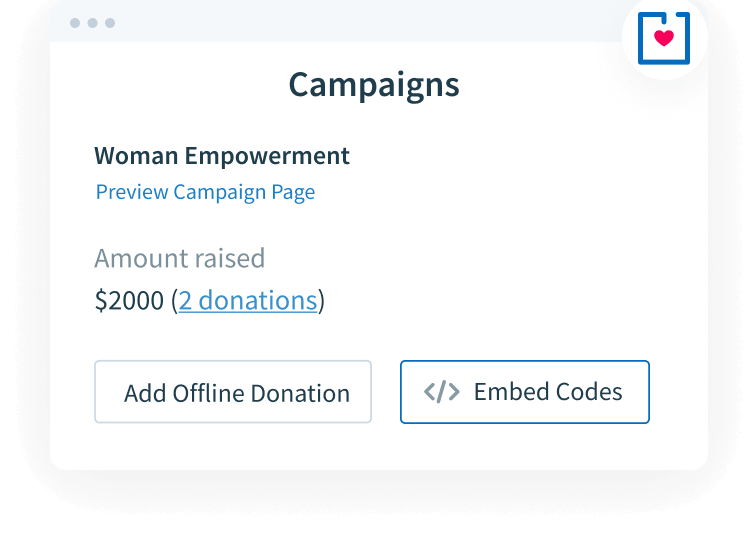
Task: Click the $2000 raised amount
Action: click(129, 300)
